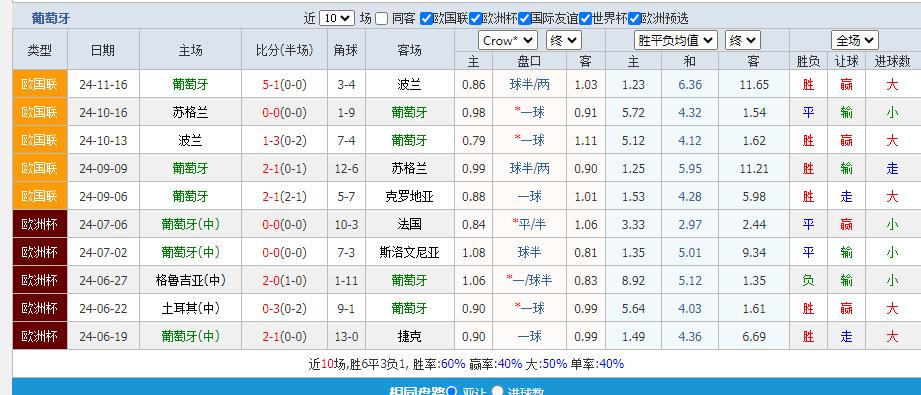Image resolution: width=921 pixels, height=395 pixels.
Task: Uncheck the 国际友谊 filter checkbox
Action: pos(525,18)
